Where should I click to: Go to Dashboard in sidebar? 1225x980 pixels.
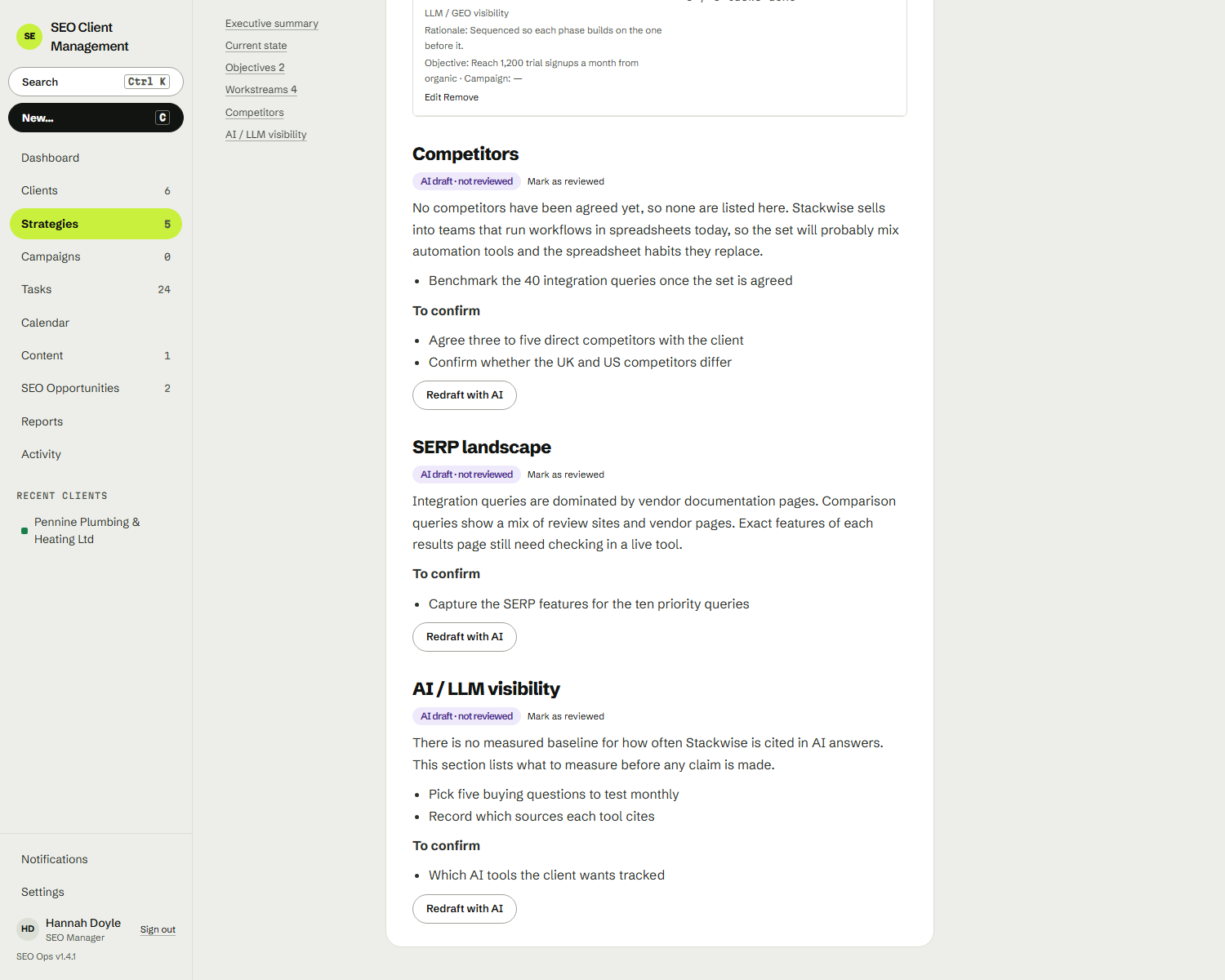[x=96, y=158]
